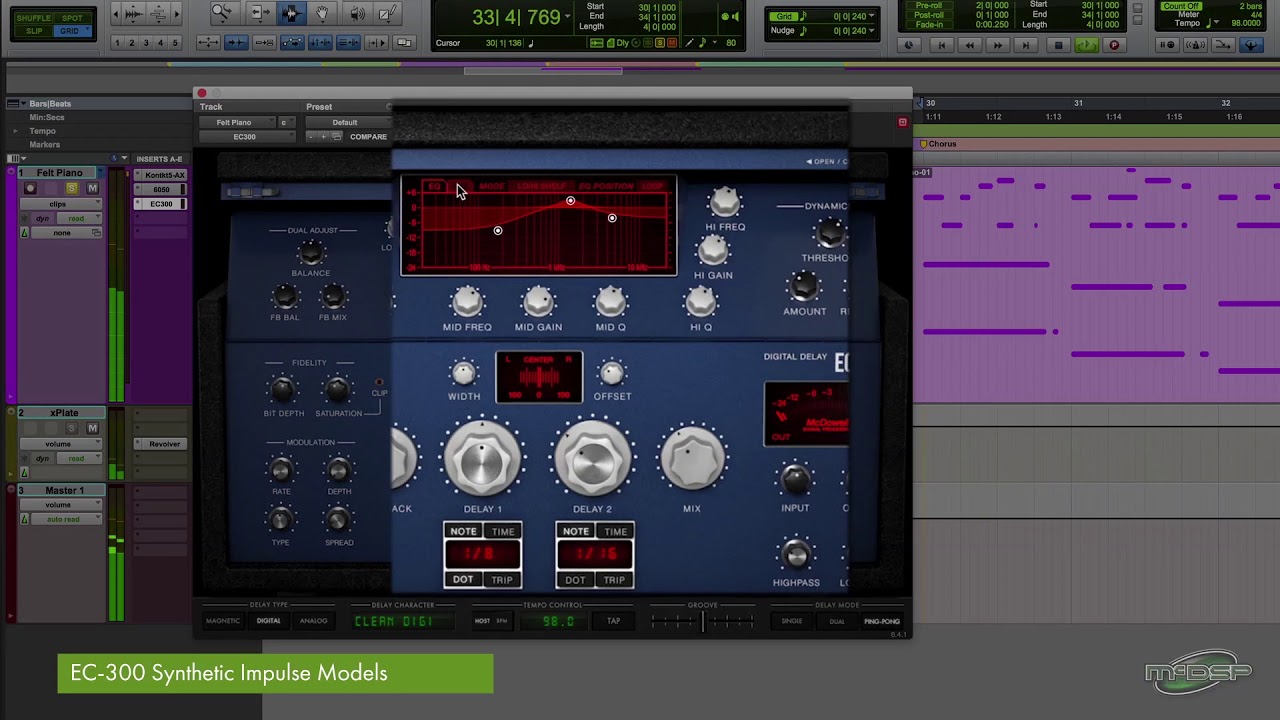Click the Wait for Note icon

click(1166, 45)
